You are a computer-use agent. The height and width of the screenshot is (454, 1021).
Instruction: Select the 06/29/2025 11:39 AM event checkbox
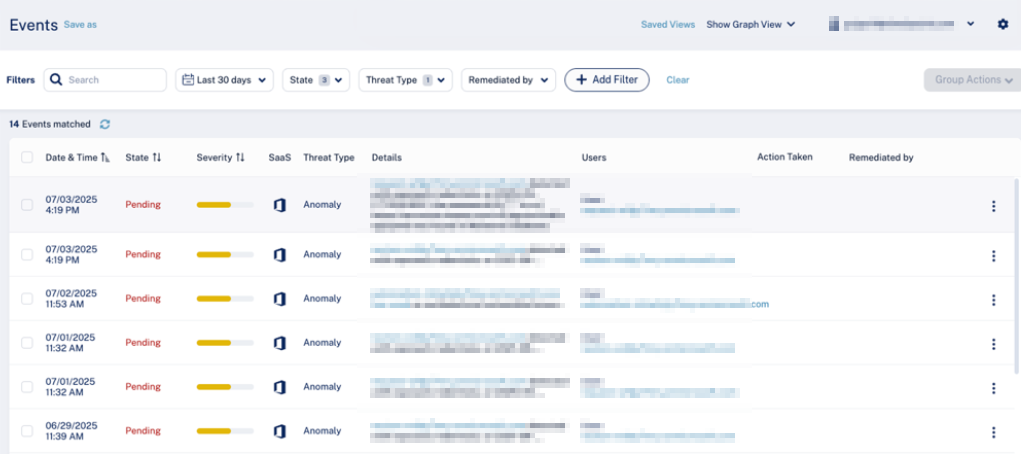(x=27, y=431)
